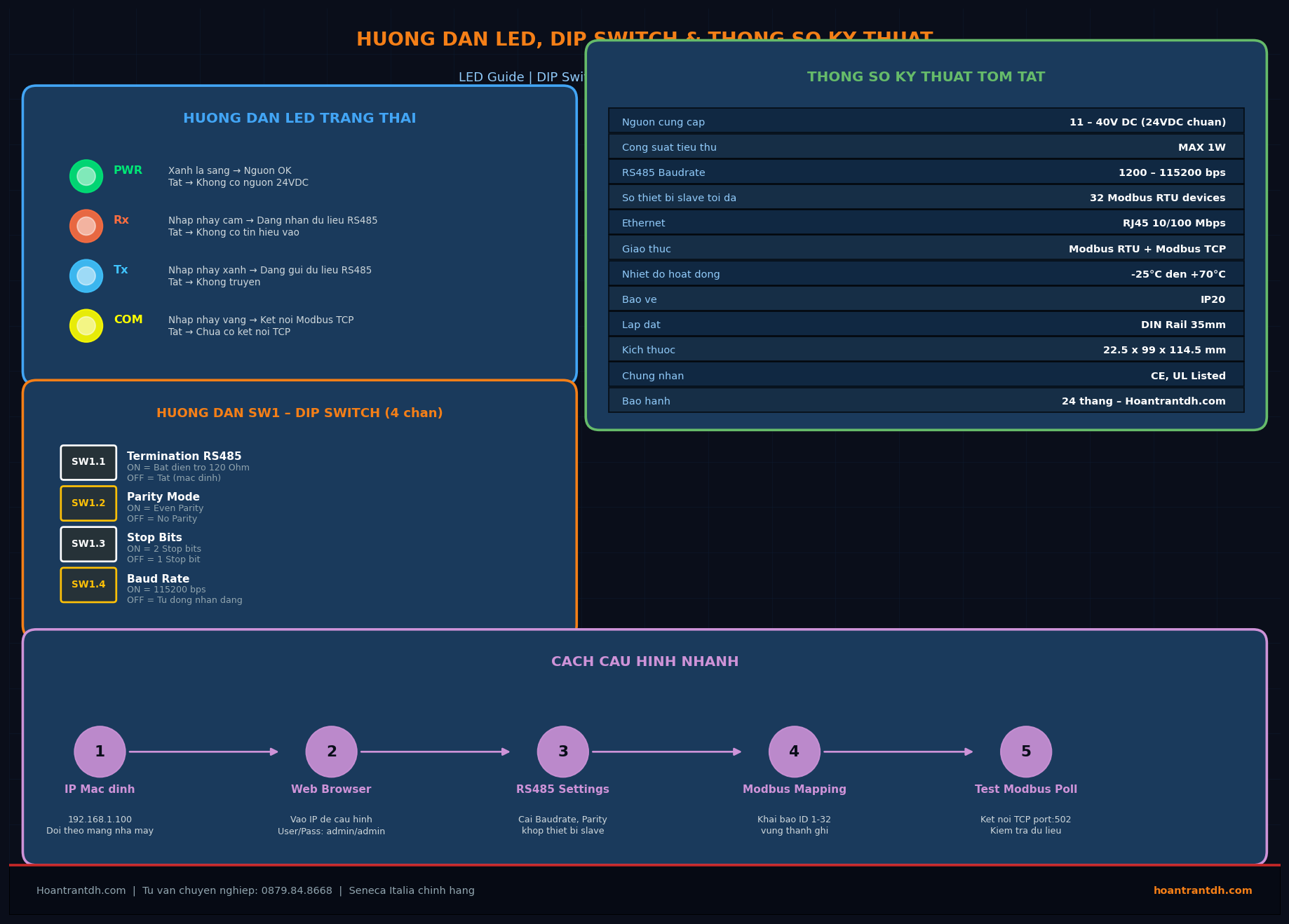Toggle the SW1.4 baud rate switch box
1289x924 pixels.
(88, 584)
